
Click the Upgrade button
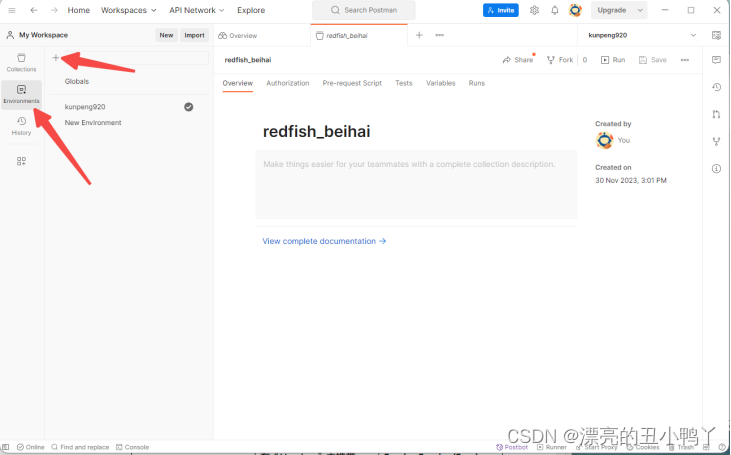click(x=612, y=10)
